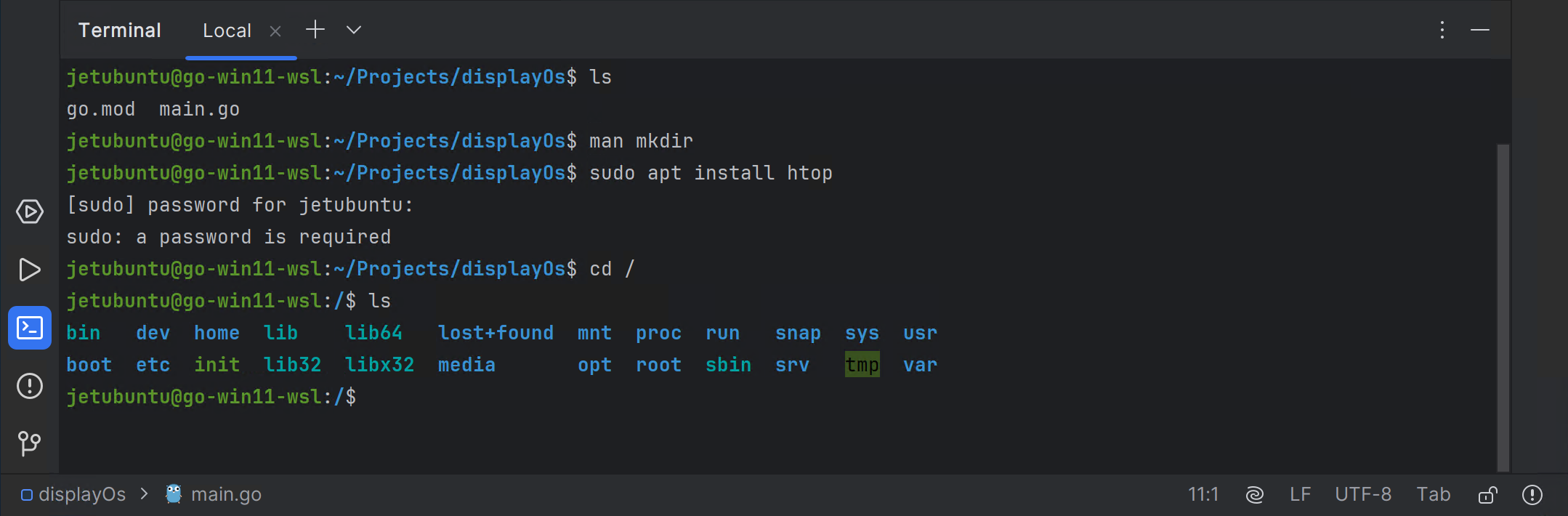Image resolution: width=1568 pixels, height=516 pixels.
Task: Open the Problems view via exclamation icon
Action: tap(30, 386)
